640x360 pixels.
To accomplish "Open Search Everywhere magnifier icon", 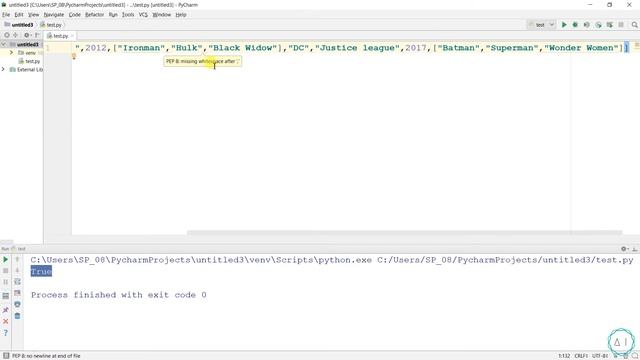I will click(x=634, y=25).
